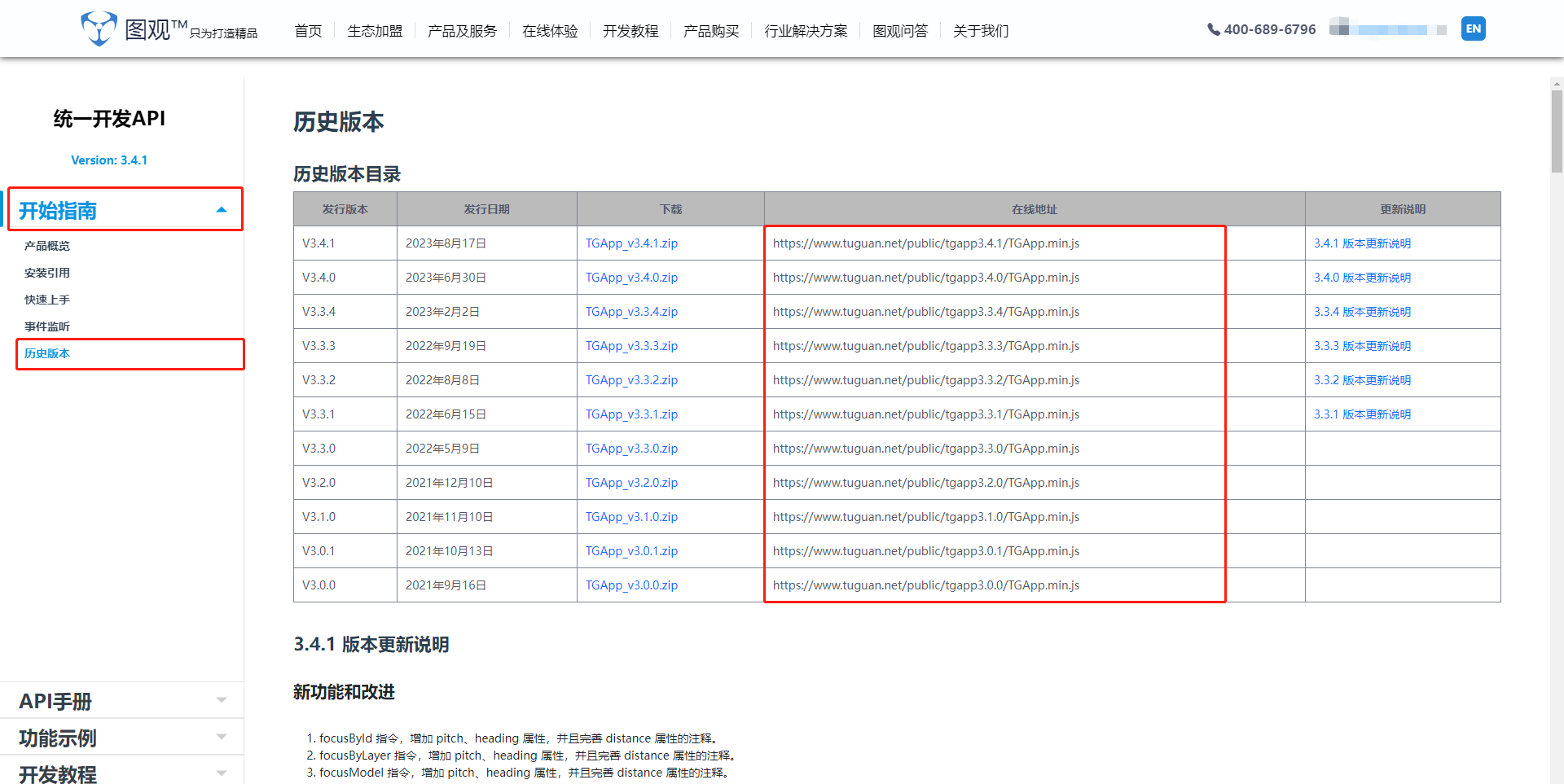Click the blurred user account area
1564x784 pixels.
tap(1388, 28)
